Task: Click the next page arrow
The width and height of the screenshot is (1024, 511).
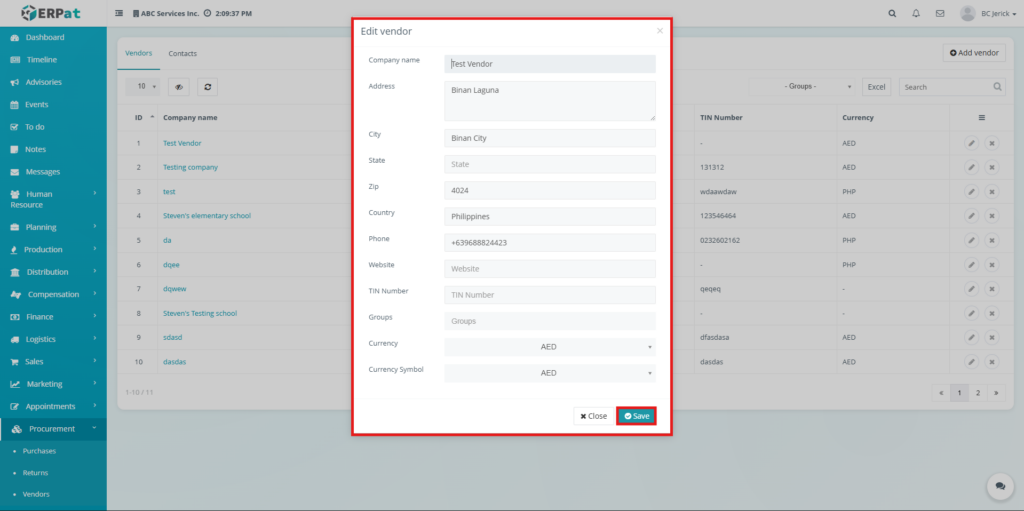Action: [x=996, y=393]
